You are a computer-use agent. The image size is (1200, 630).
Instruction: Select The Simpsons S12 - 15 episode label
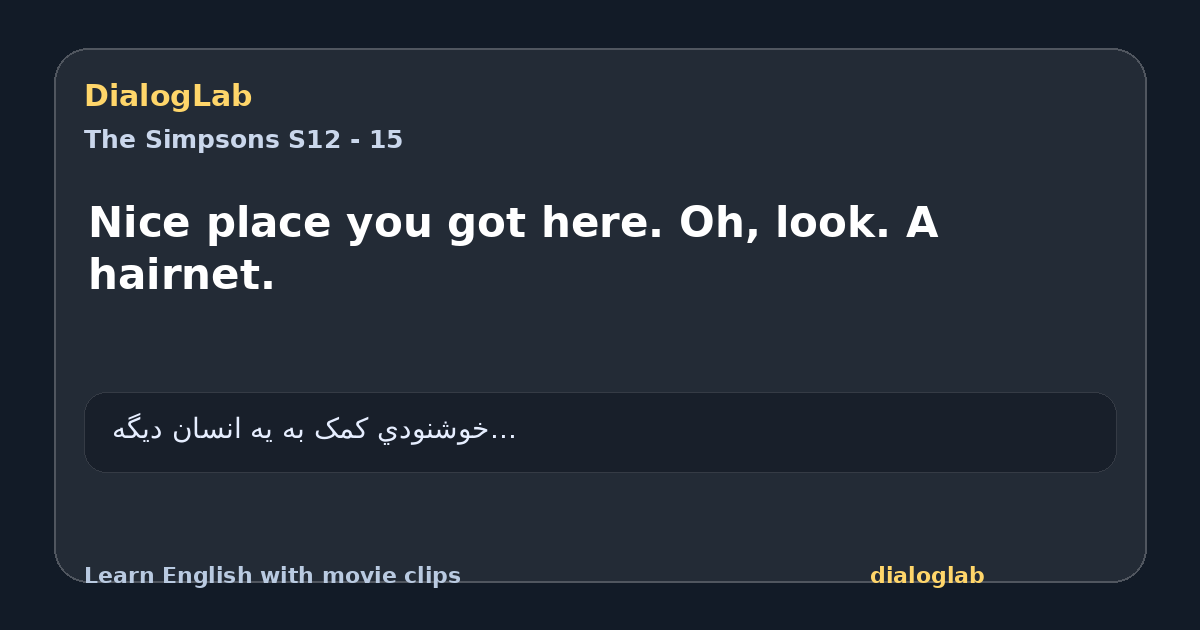[243, 140]
